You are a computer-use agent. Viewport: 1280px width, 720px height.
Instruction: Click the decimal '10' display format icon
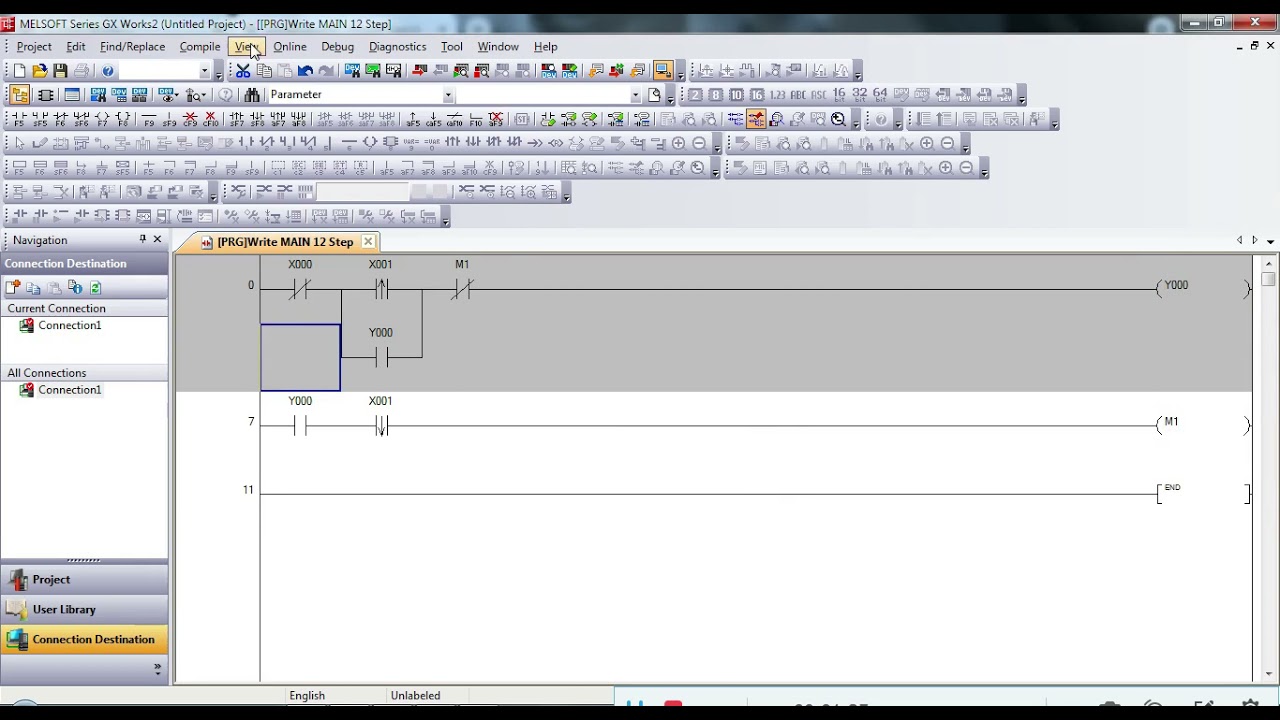click(x=736, y=94)
